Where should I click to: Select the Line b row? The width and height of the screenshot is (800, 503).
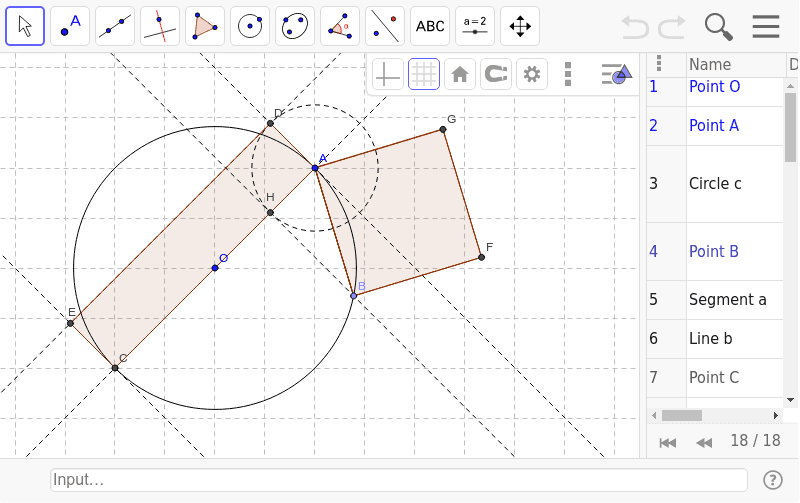(x=715, y=339)
